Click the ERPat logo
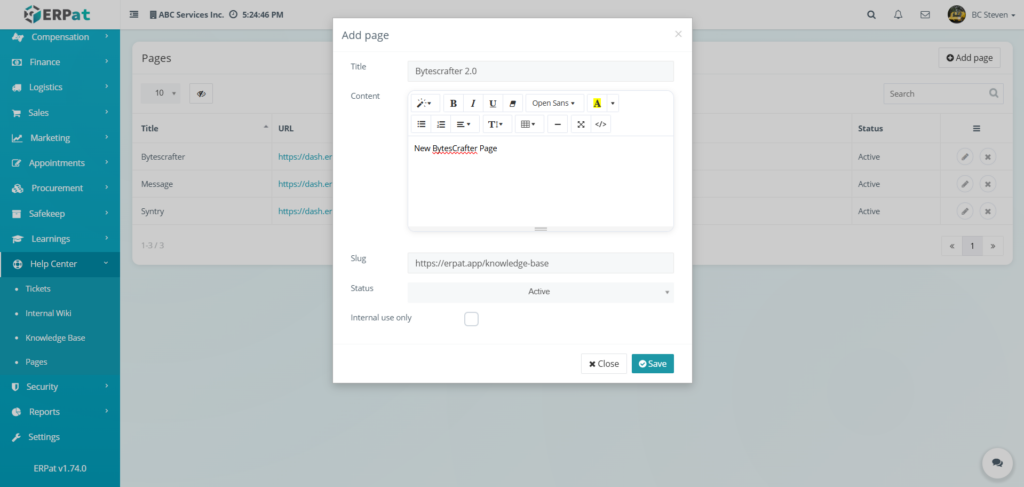1024x487 pixels. [x=59, y=14]
